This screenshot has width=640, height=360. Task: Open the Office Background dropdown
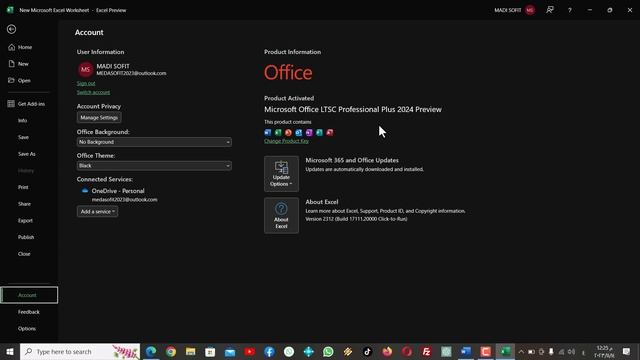tap(154, 142)
